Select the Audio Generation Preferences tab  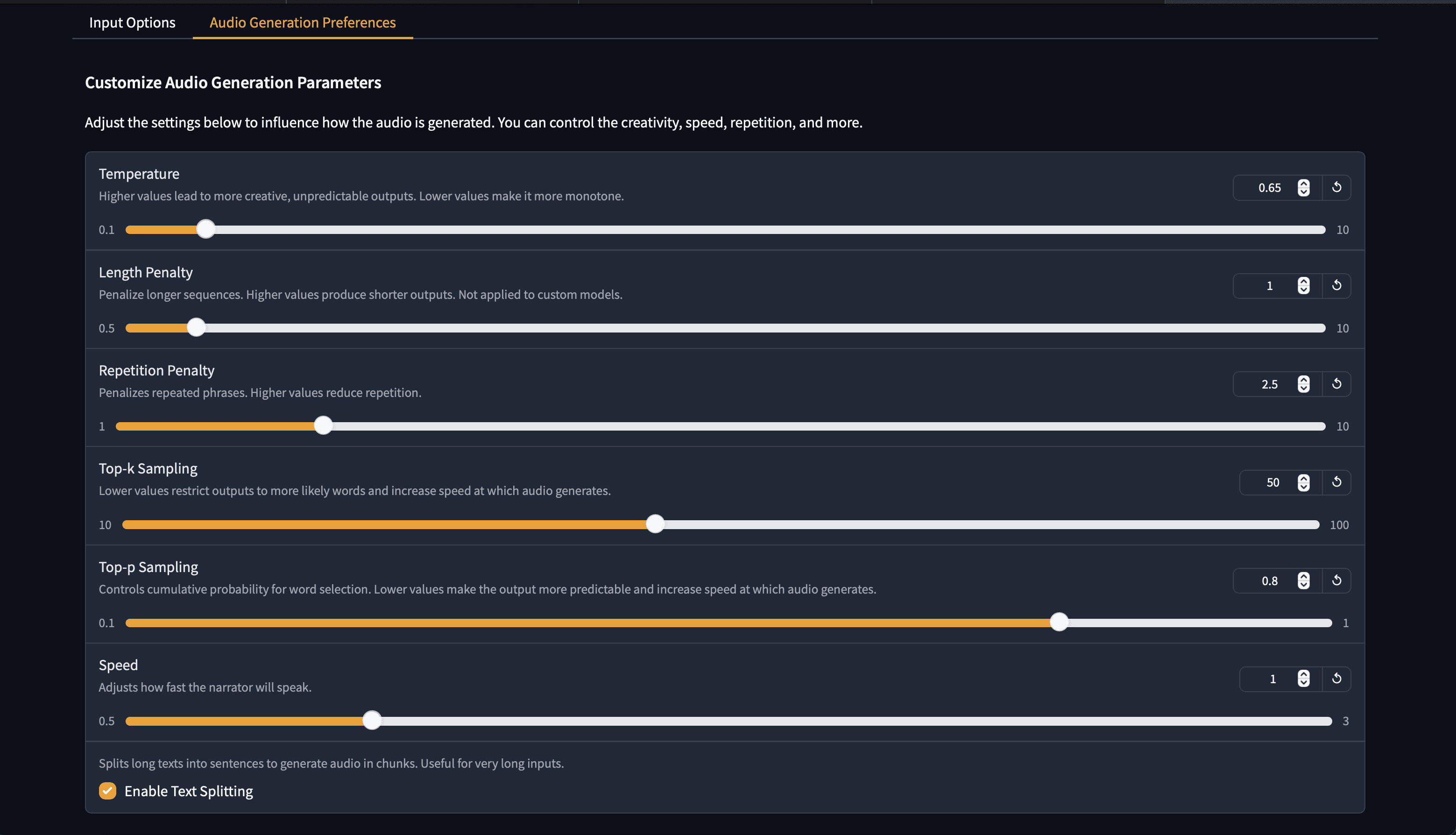302,22
